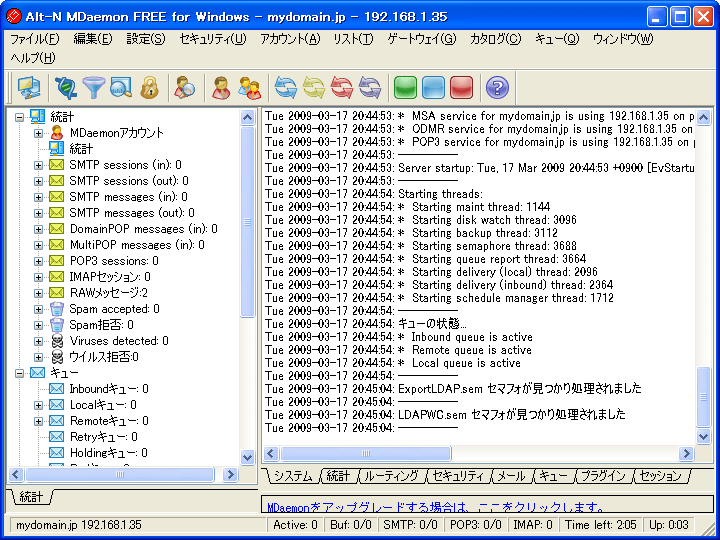Click the yellow refresh arrows icon
The image size is (720, 540).
click(314, 88)
